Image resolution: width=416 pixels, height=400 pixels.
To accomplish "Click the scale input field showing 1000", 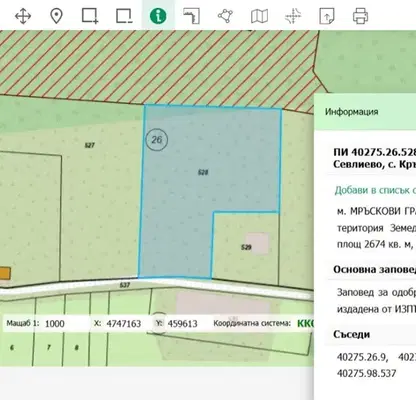I will 65,324.
